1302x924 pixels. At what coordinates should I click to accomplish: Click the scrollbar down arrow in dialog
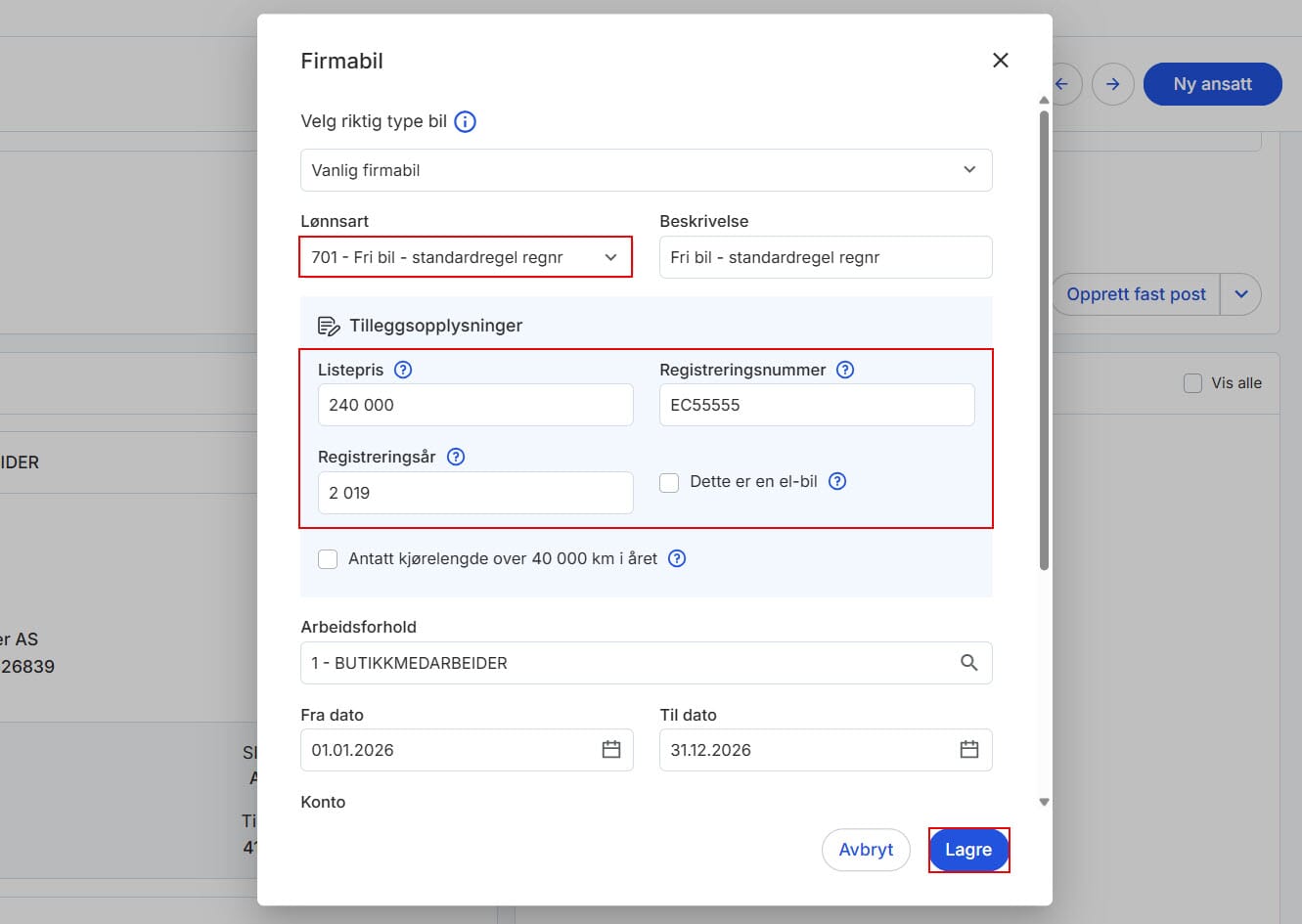tap(1044, 802)
